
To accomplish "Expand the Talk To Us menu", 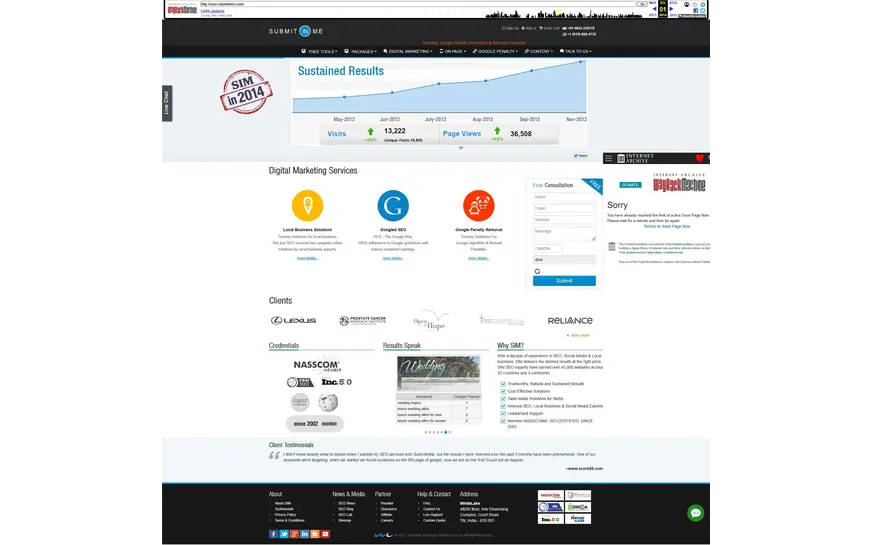I will coord(576,51).
